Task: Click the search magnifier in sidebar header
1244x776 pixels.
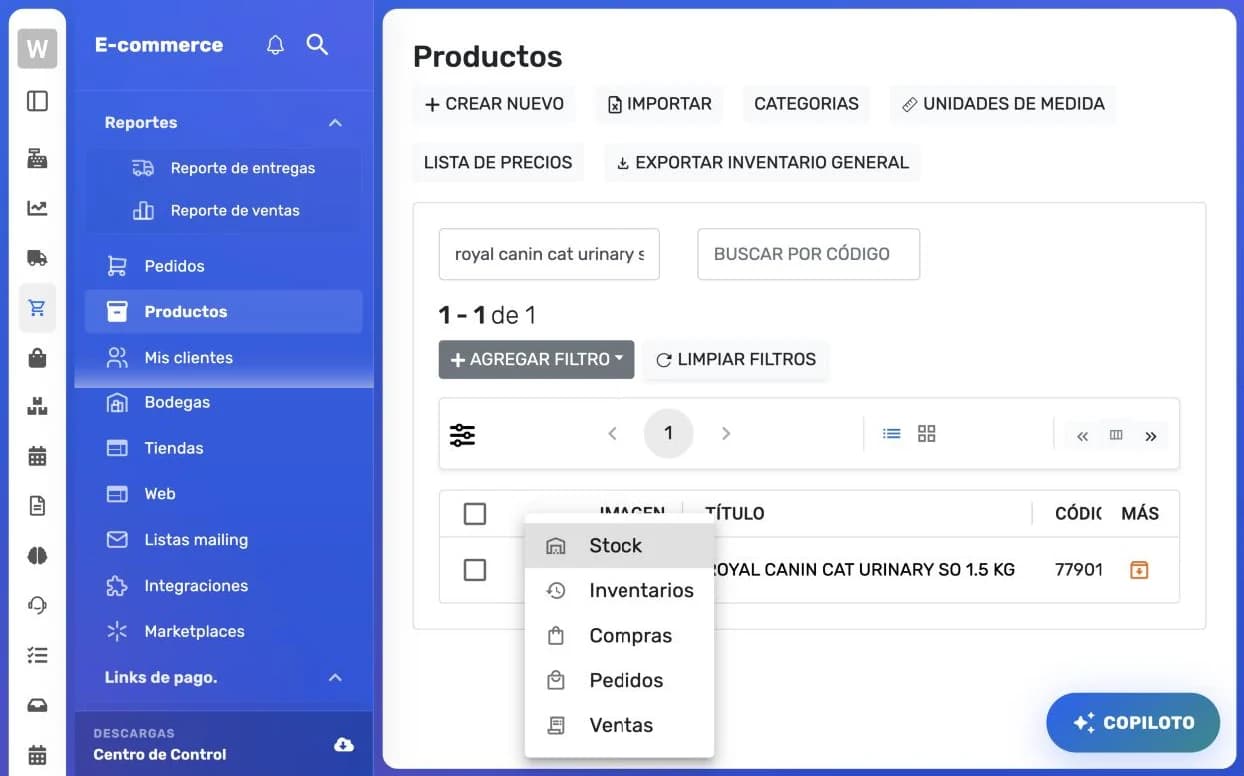Action: click(x=317, y=44)
